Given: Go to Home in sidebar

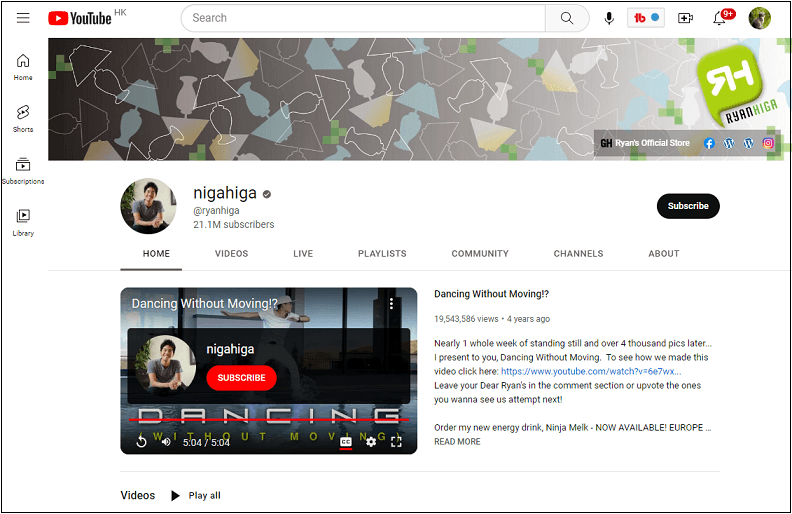Looking at the screenshot, I should [x=23, y=67].
